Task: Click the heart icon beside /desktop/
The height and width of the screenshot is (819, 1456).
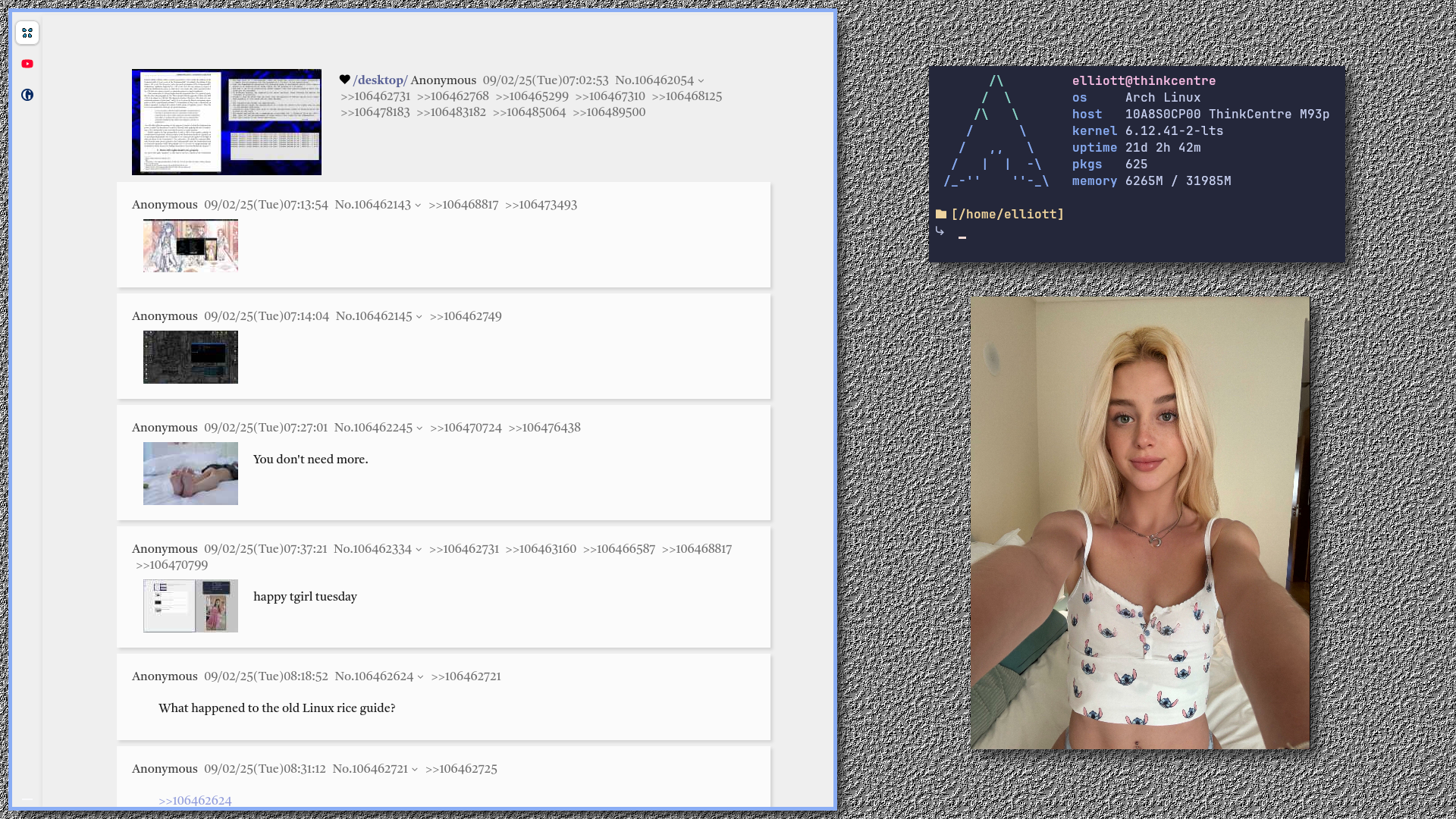Action: click(345, 80)
